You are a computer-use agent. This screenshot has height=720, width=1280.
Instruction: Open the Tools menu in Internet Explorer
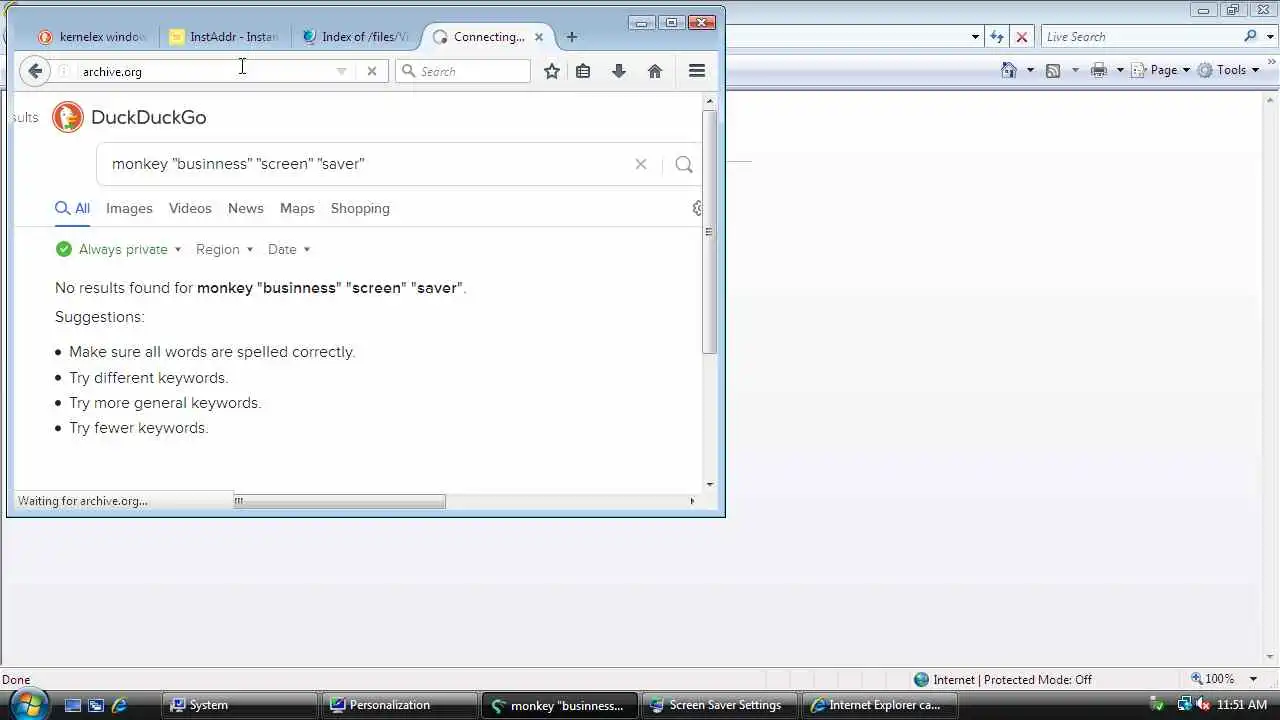pos(1228,70)
